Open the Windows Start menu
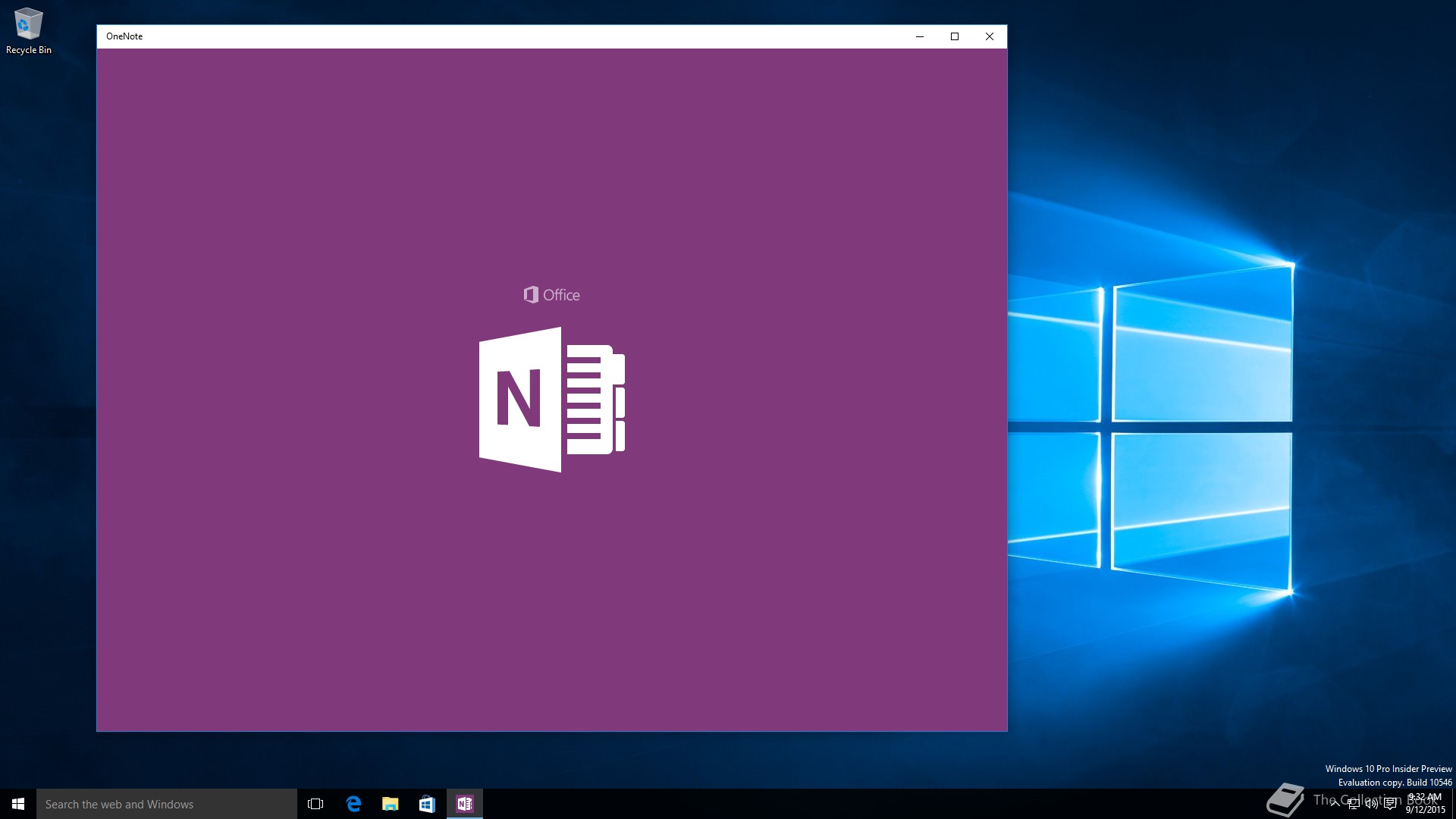The width and height of the screenshot is (1456, 819). point(18,804)
